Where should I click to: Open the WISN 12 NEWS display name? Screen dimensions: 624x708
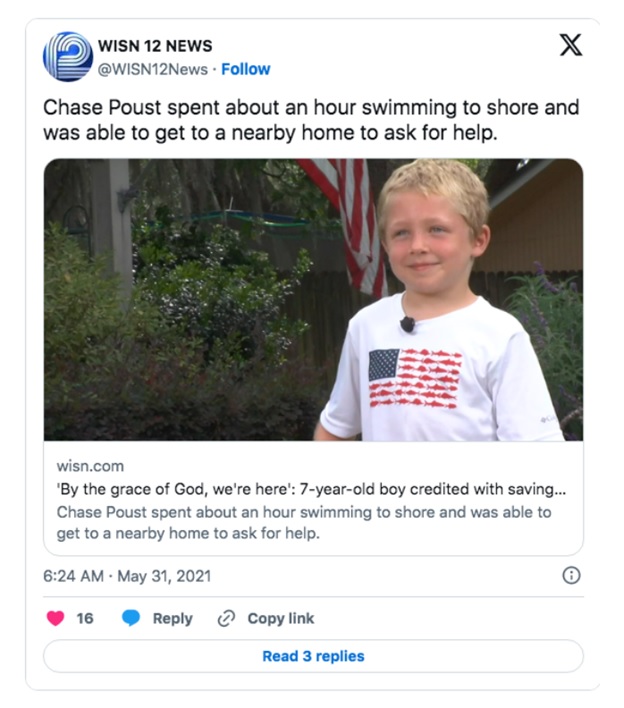tap(154, 46)
